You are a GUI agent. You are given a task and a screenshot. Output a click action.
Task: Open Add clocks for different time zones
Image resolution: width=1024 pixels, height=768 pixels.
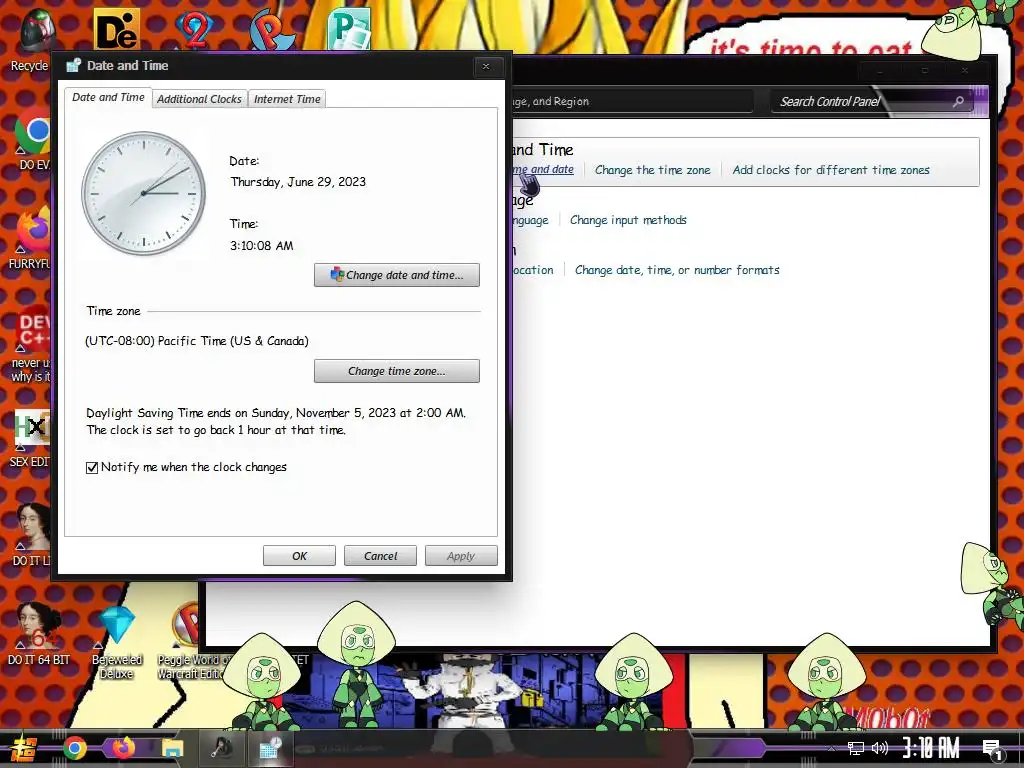(x=831, y=170)
